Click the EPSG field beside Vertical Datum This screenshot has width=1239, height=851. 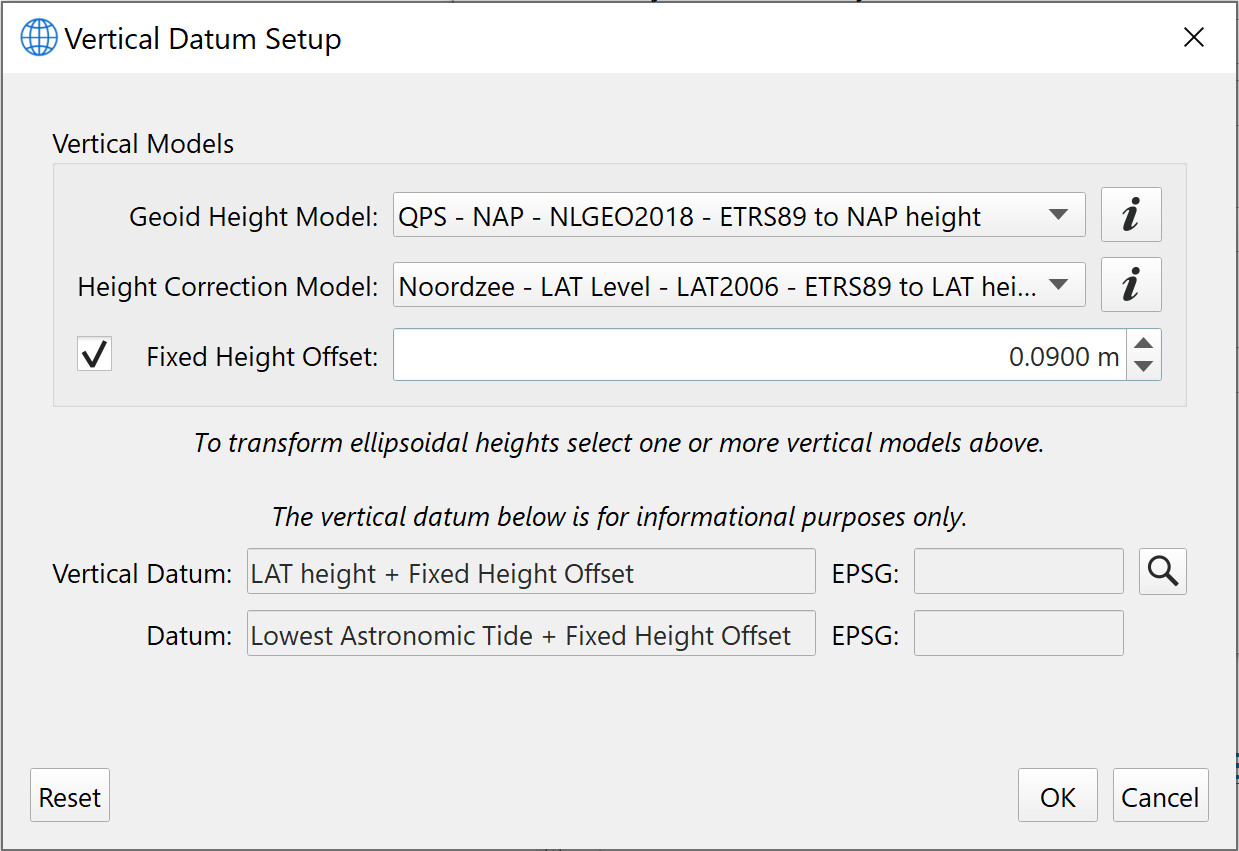[1018, 572]
